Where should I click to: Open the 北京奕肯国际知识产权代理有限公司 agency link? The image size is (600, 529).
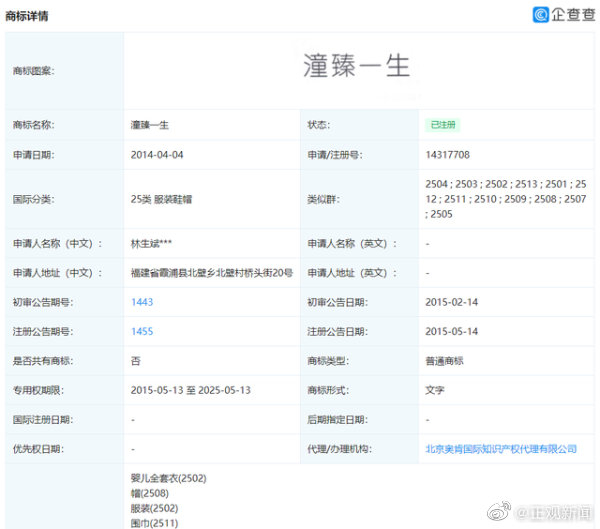(501, 449)
